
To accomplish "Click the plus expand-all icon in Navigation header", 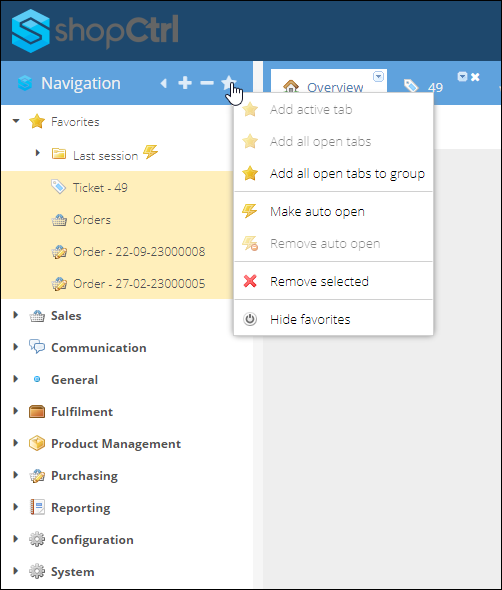I will [185, 82].
